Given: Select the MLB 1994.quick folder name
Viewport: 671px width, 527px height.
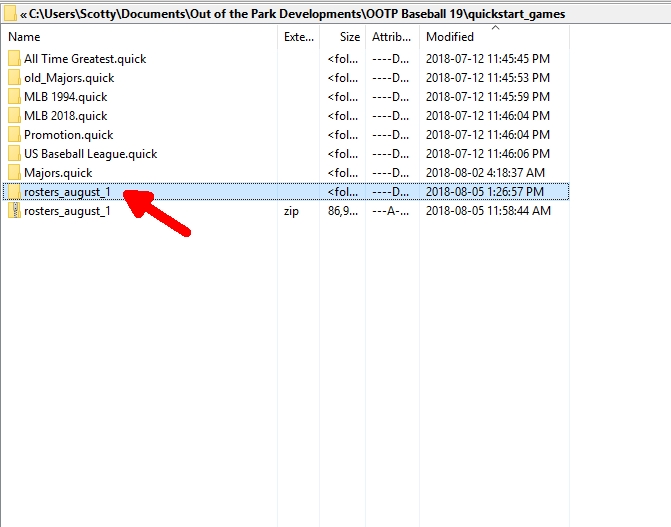Looking at the screenshot, I should [x=65, y=97].
